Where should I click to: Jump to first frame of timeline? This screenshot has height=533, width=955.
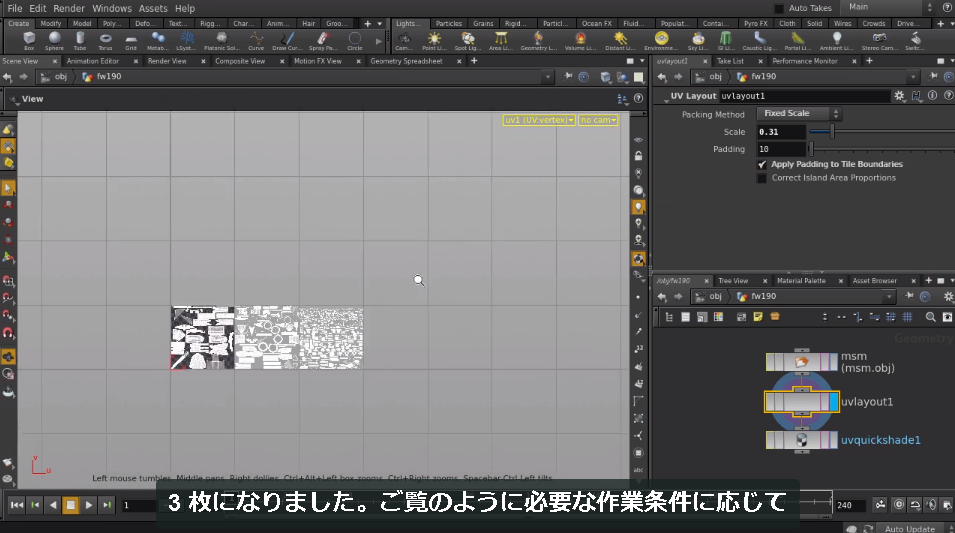click(x=17, y=504)
